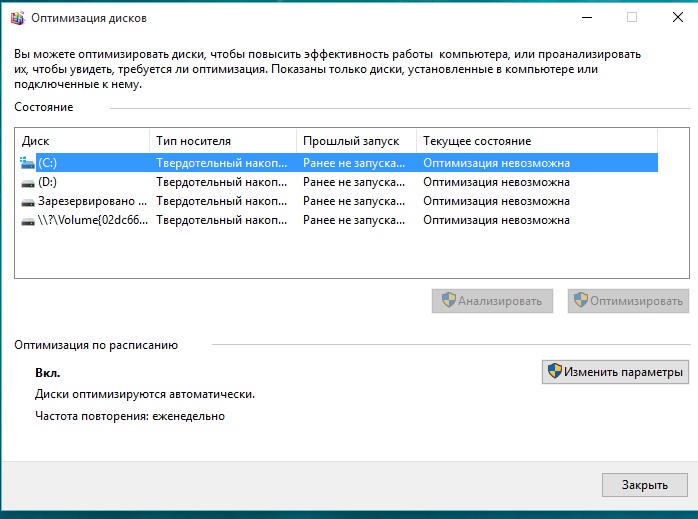
Task: Sort list by Диск column header
Action: pyautogui.click(x=82, y=141)
